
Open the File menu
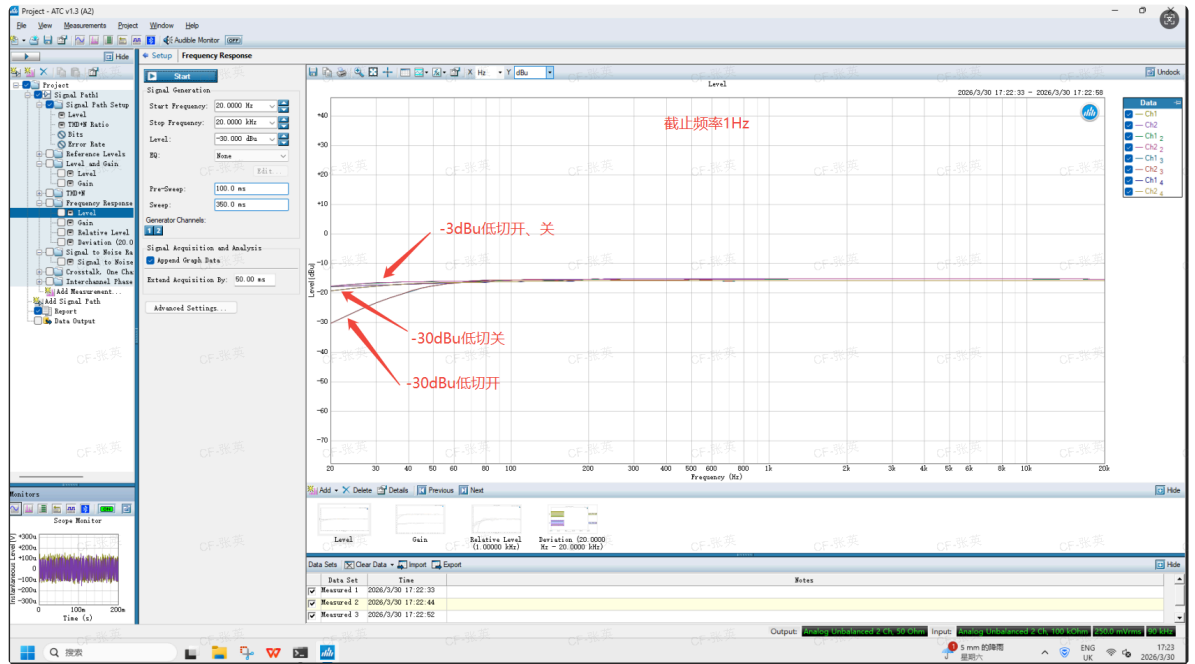21,25
